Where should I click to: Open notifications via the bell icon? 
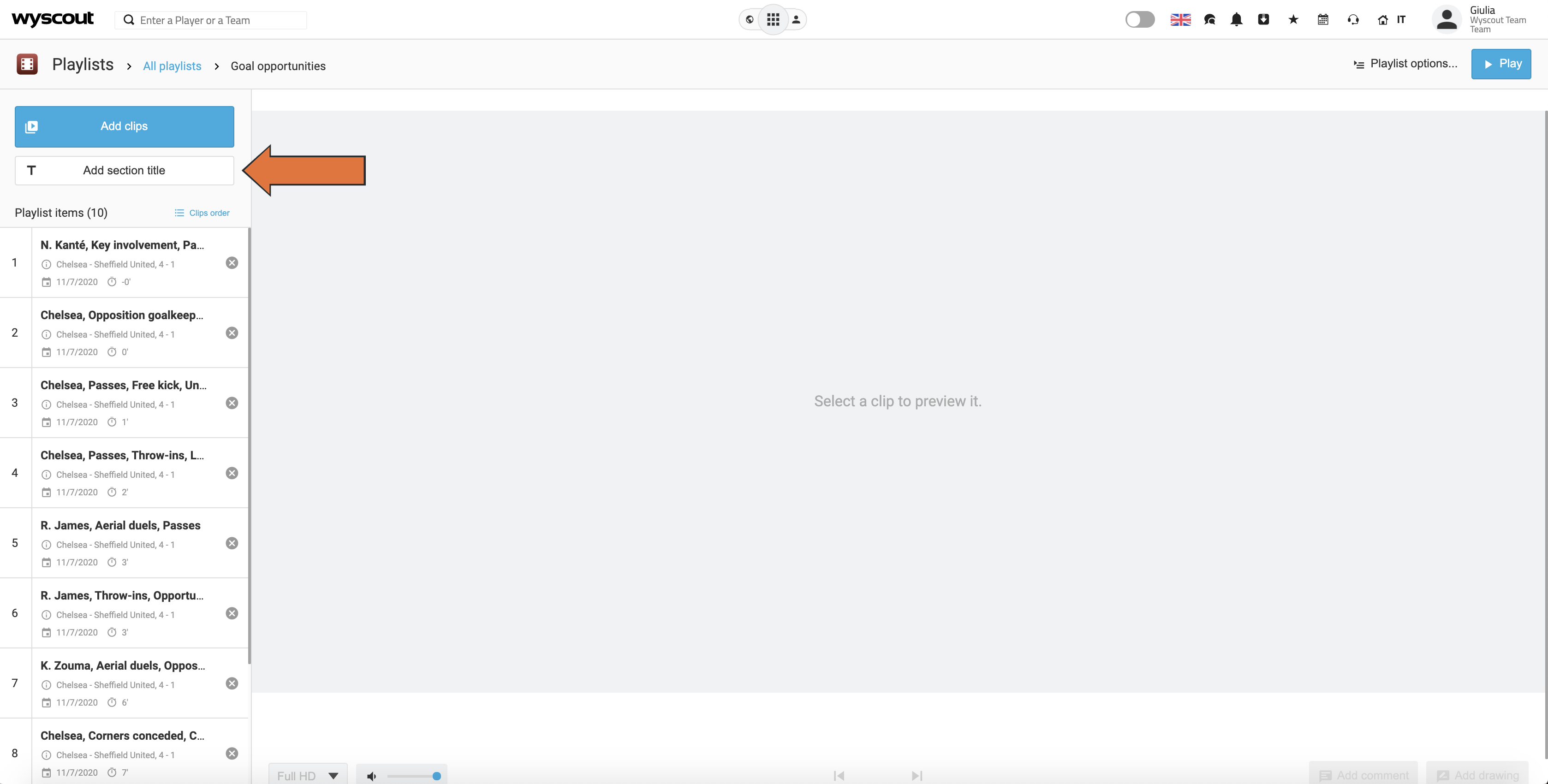tap(1237, 19)
